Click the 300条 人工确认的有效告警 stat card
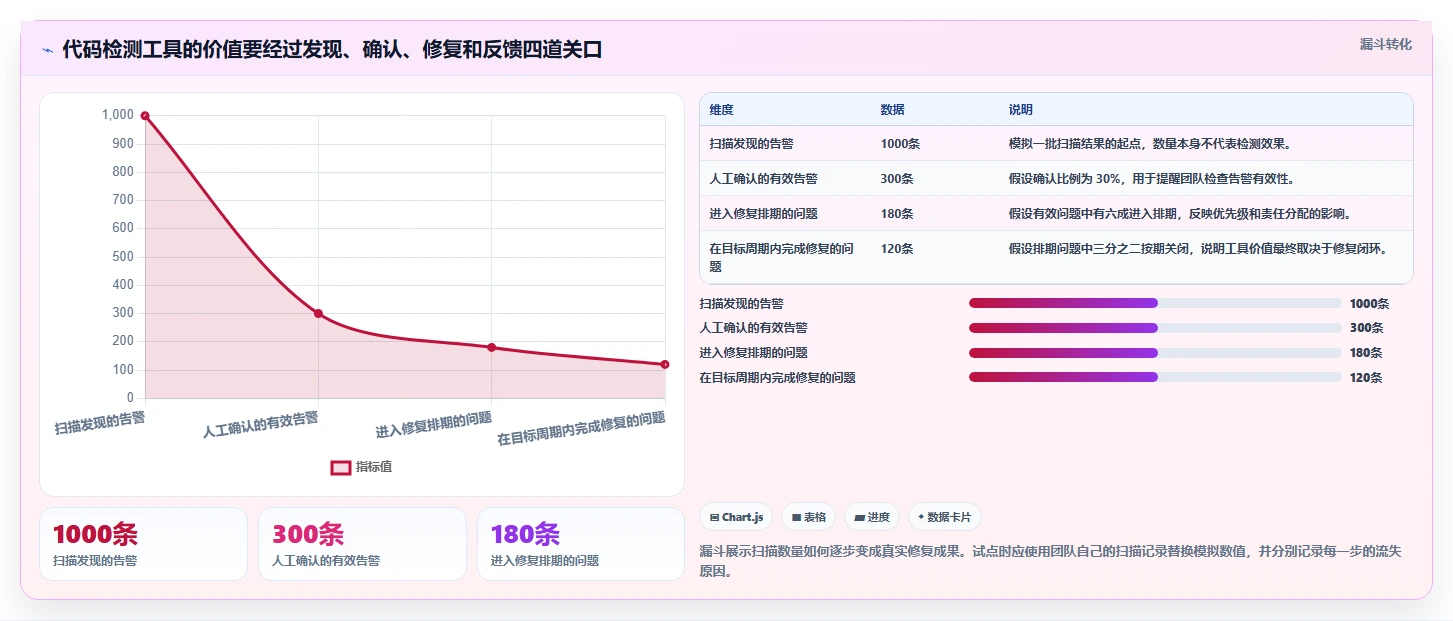Screen dimensions: 1453x621 pos(362,544)
